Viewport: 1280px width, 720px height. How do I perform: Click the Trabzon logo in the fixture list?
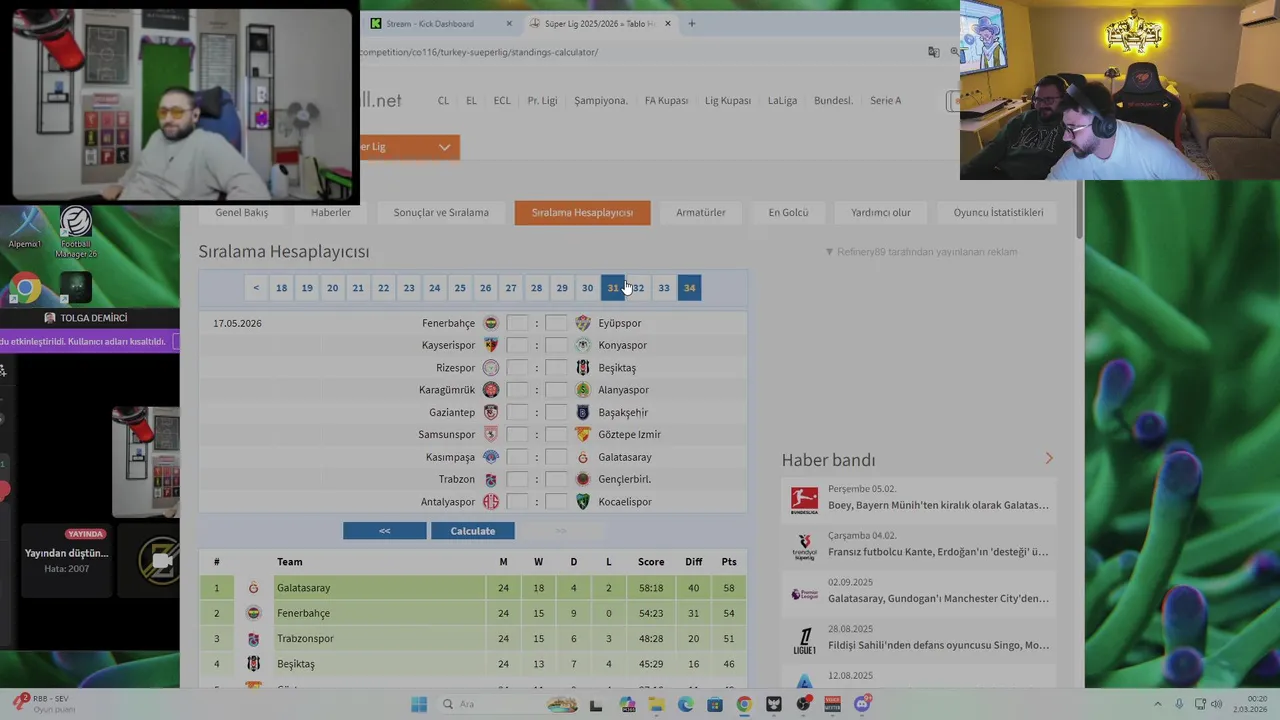(491, 479)
